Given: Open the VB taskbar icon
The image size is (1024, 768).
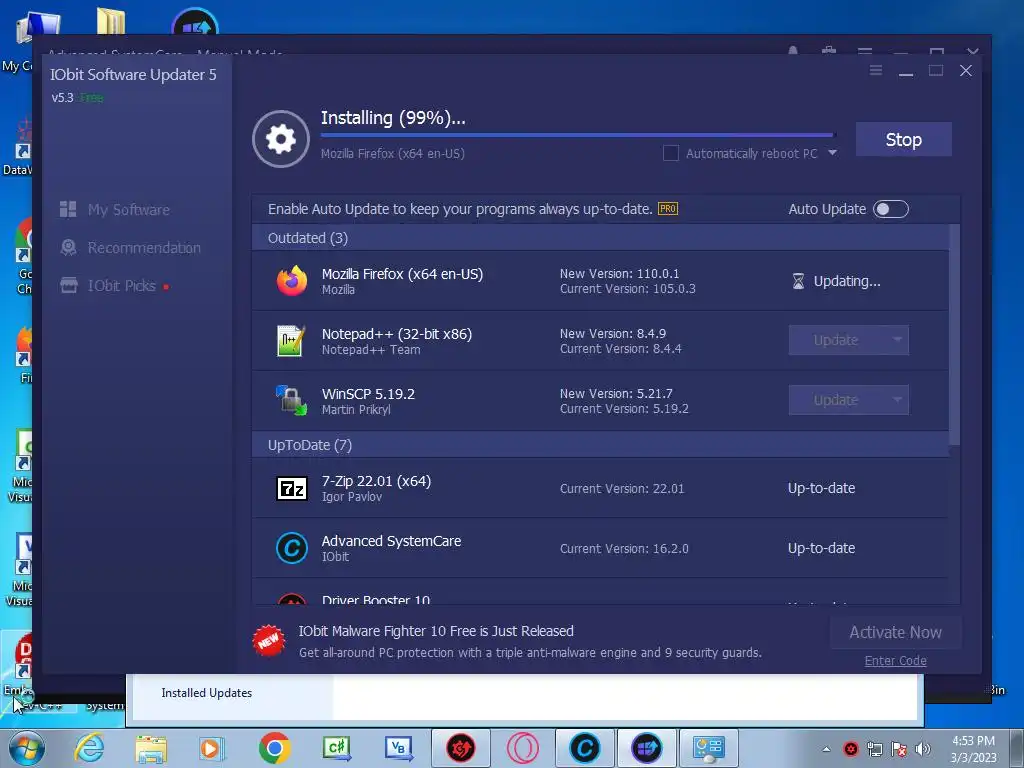Looking at the screenshot, I should click(x=398, y=748).
